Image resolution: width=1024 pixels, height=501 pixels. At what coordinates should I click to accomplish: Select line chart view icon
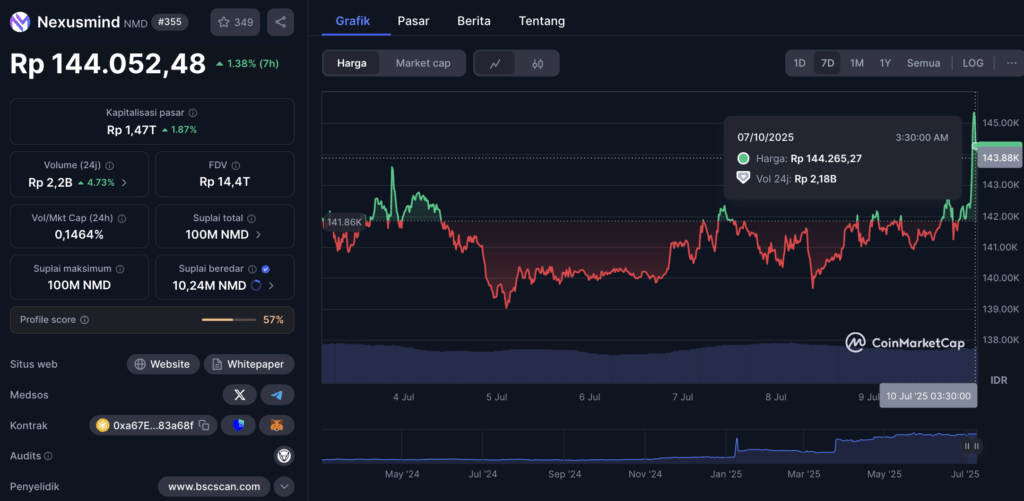tap(495, 63)
